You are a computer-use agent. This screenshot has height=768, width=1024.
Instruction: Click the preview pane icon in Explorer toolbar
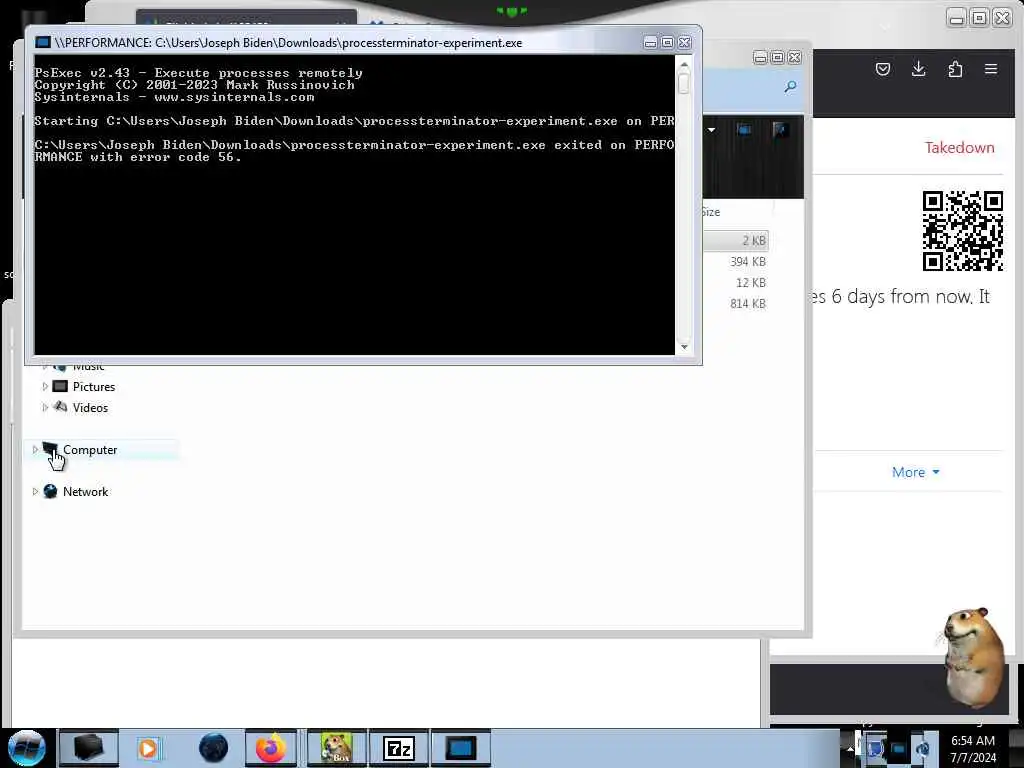point(744,129)
